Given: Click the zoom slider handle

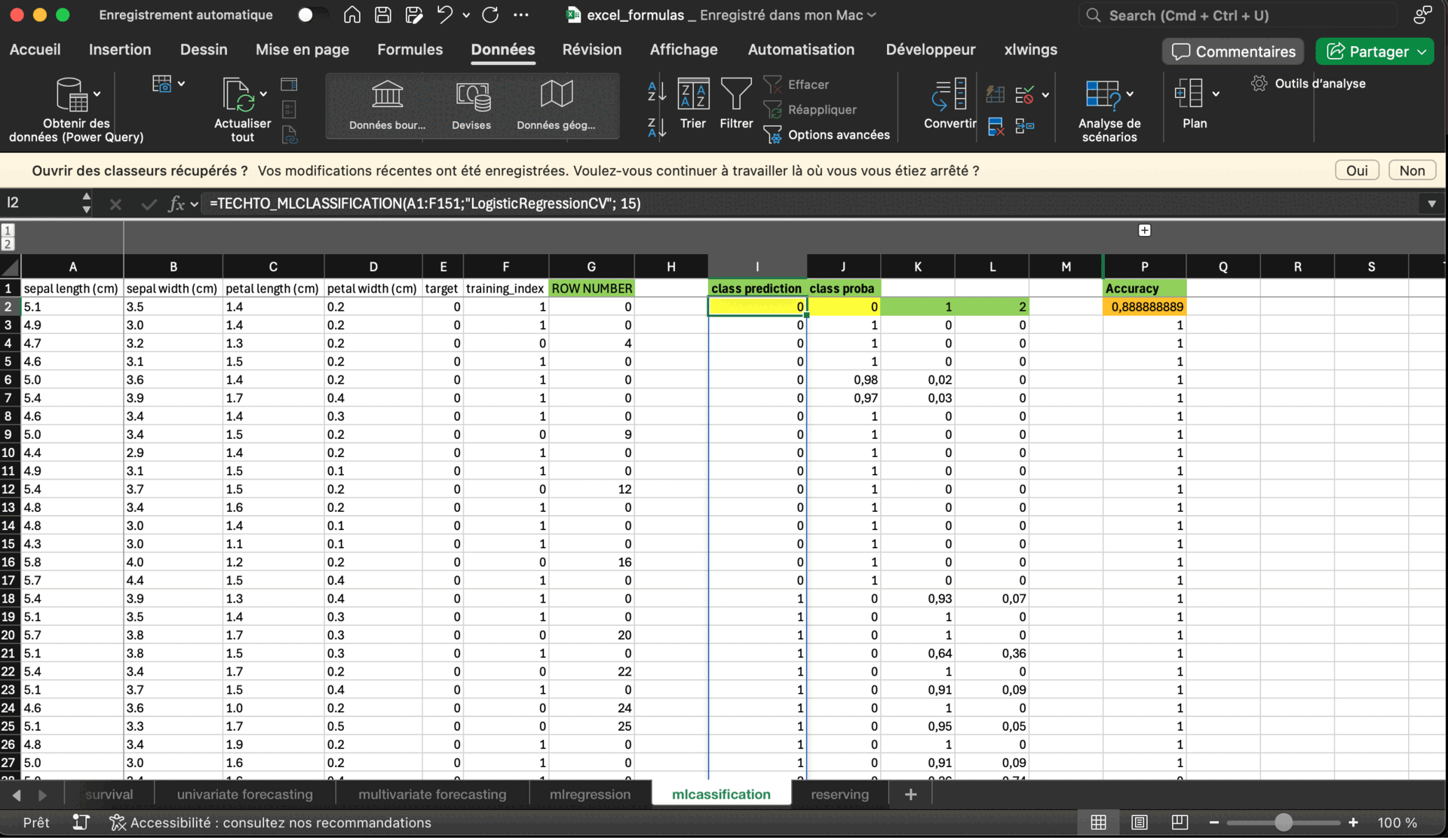Looking at the screenshot, I should coord(1283,823).
